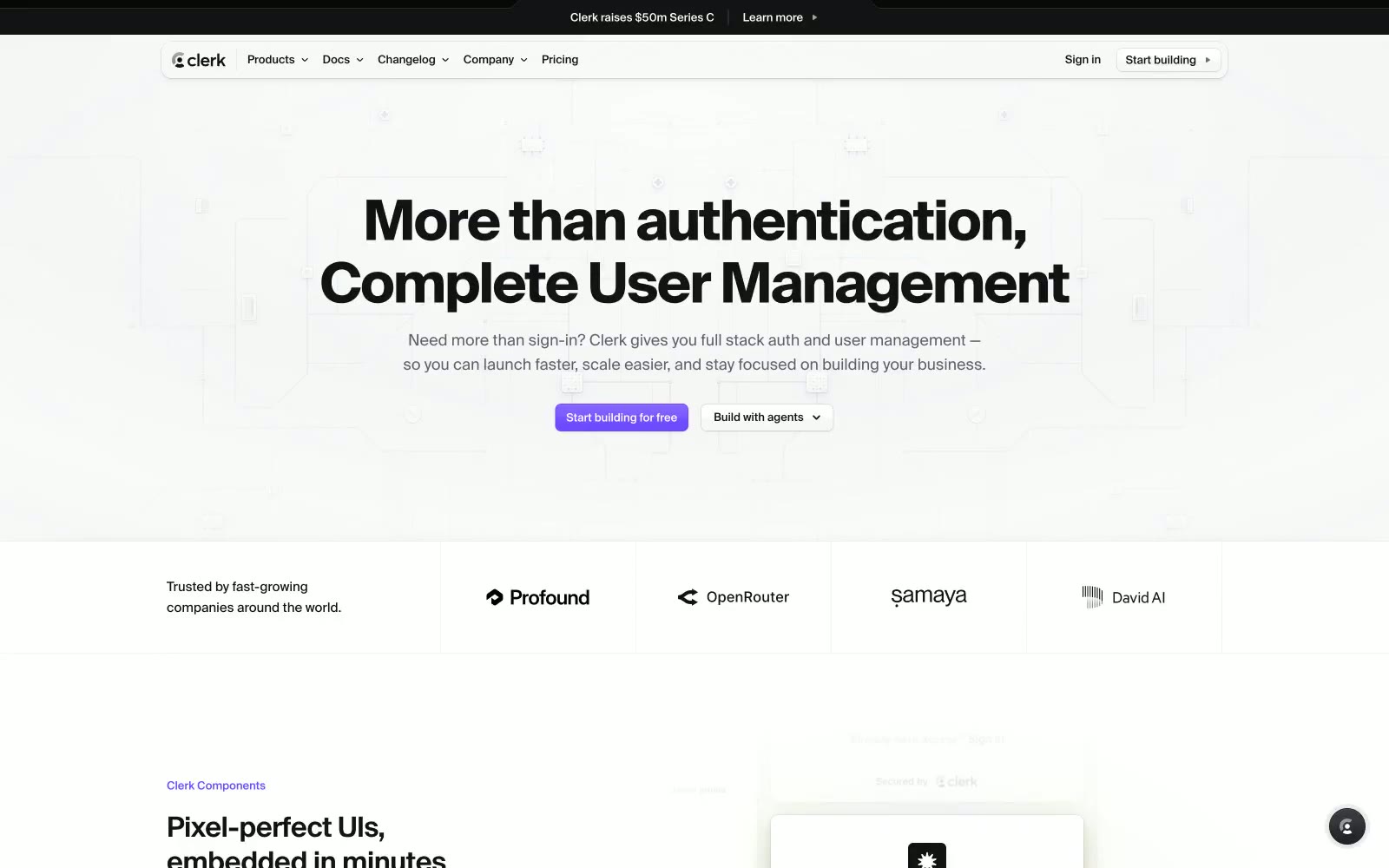Expand the Changelog menu

coord(413,60)
